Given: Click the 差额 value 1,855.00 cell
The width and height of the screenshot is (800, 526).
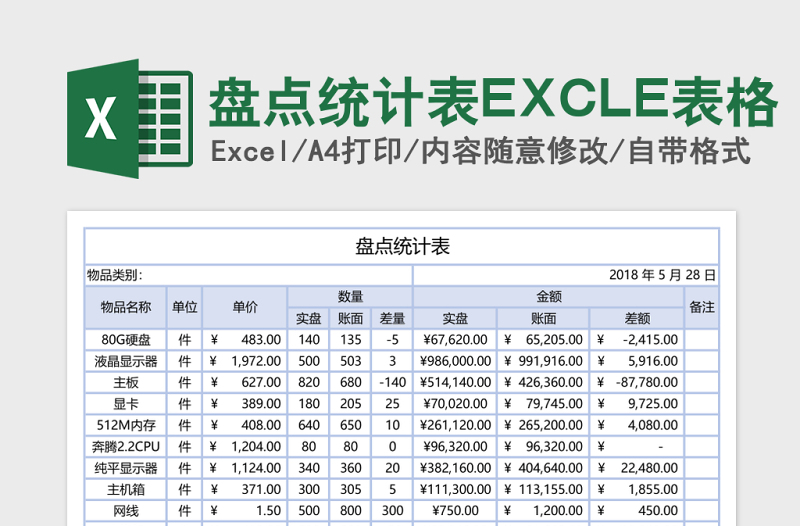Looking at the screenshot, I should pyautogui.click(x=637, y=490).
